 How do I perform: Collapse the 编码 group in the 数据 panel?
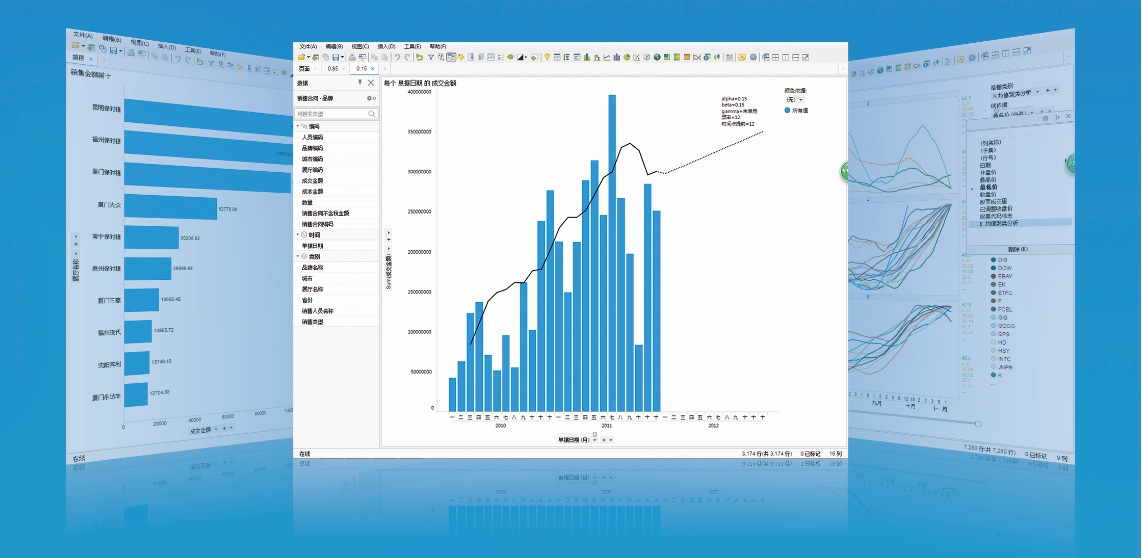[x=297, y=126]
